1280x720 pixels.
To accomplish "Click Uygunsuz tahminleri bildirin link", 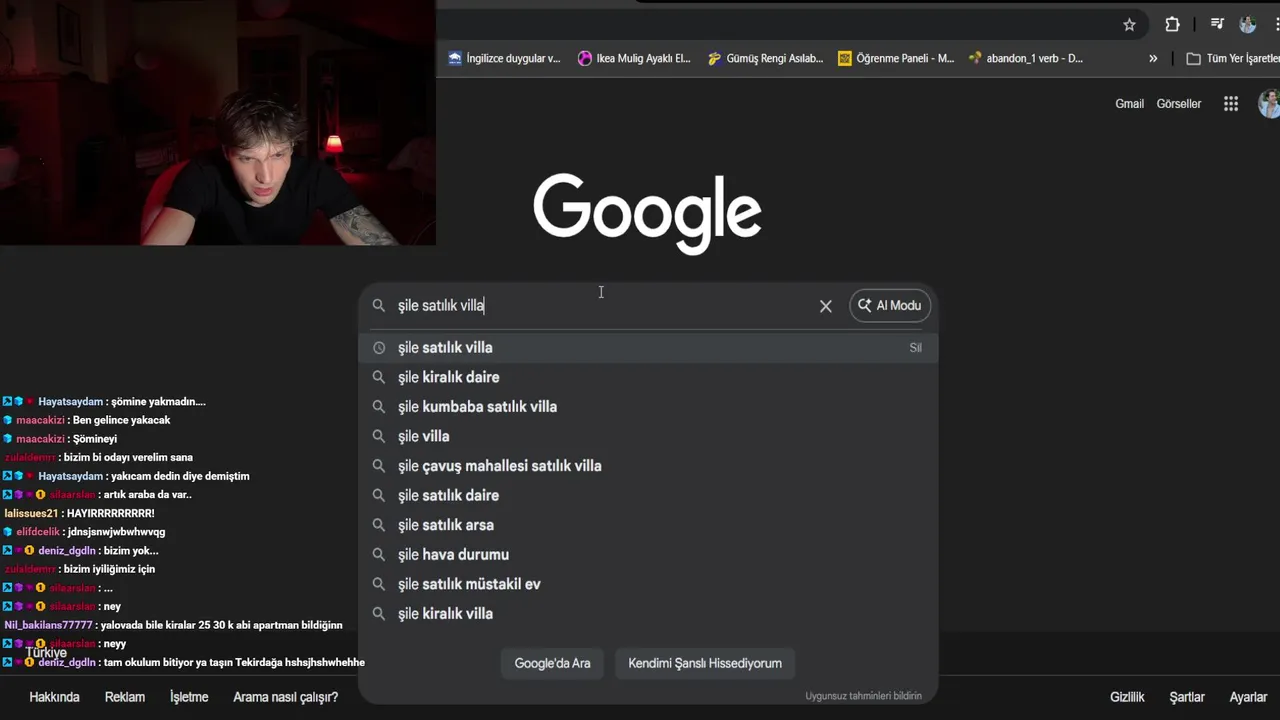I will (x=864, y=696).
